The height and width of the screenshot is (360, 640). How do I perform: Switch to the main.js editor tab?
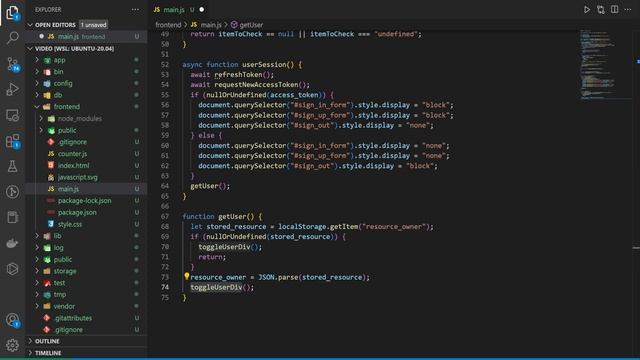174,9
